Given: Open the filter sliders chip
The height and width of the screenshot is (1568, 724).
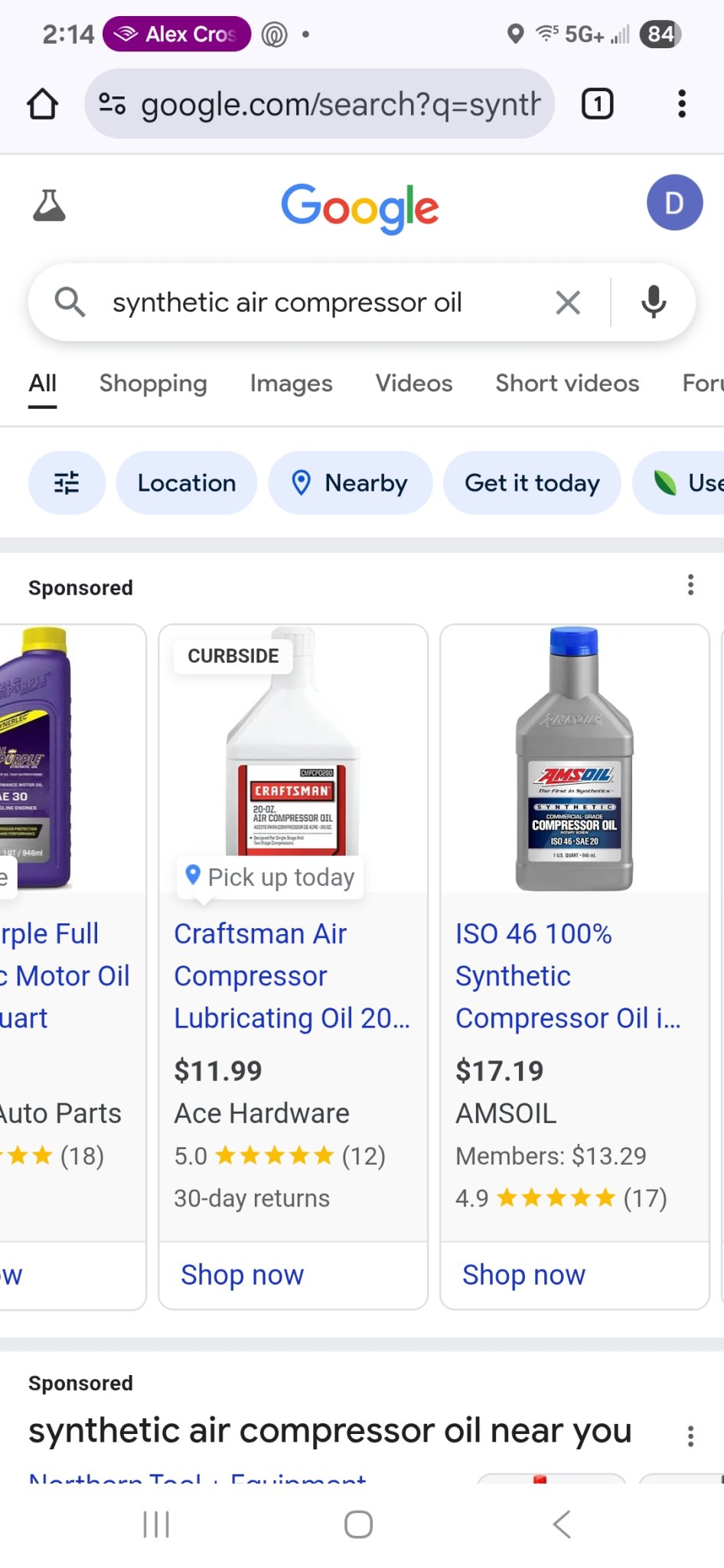Looking at the screenshot, I should click(67, 483).
